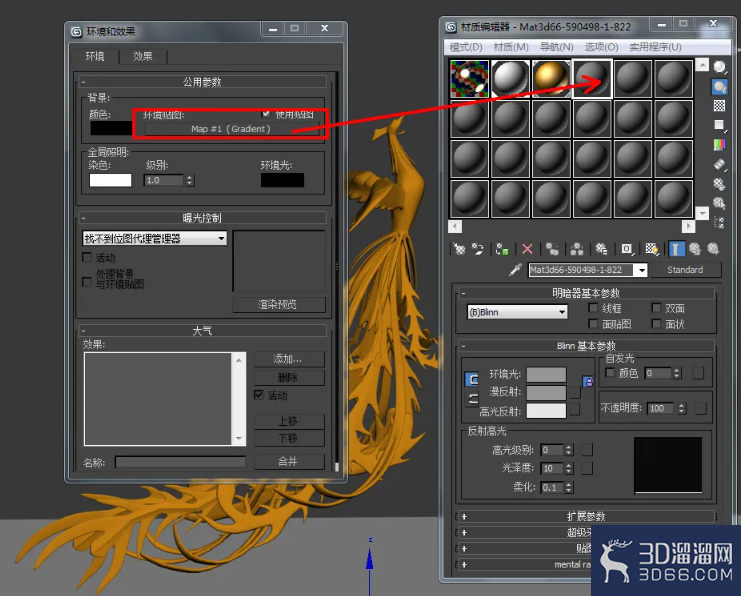The width and height of the screenshot is (741, 596).
Task: Click red X Reset Map/Material icon
Action: click(527, 249)
